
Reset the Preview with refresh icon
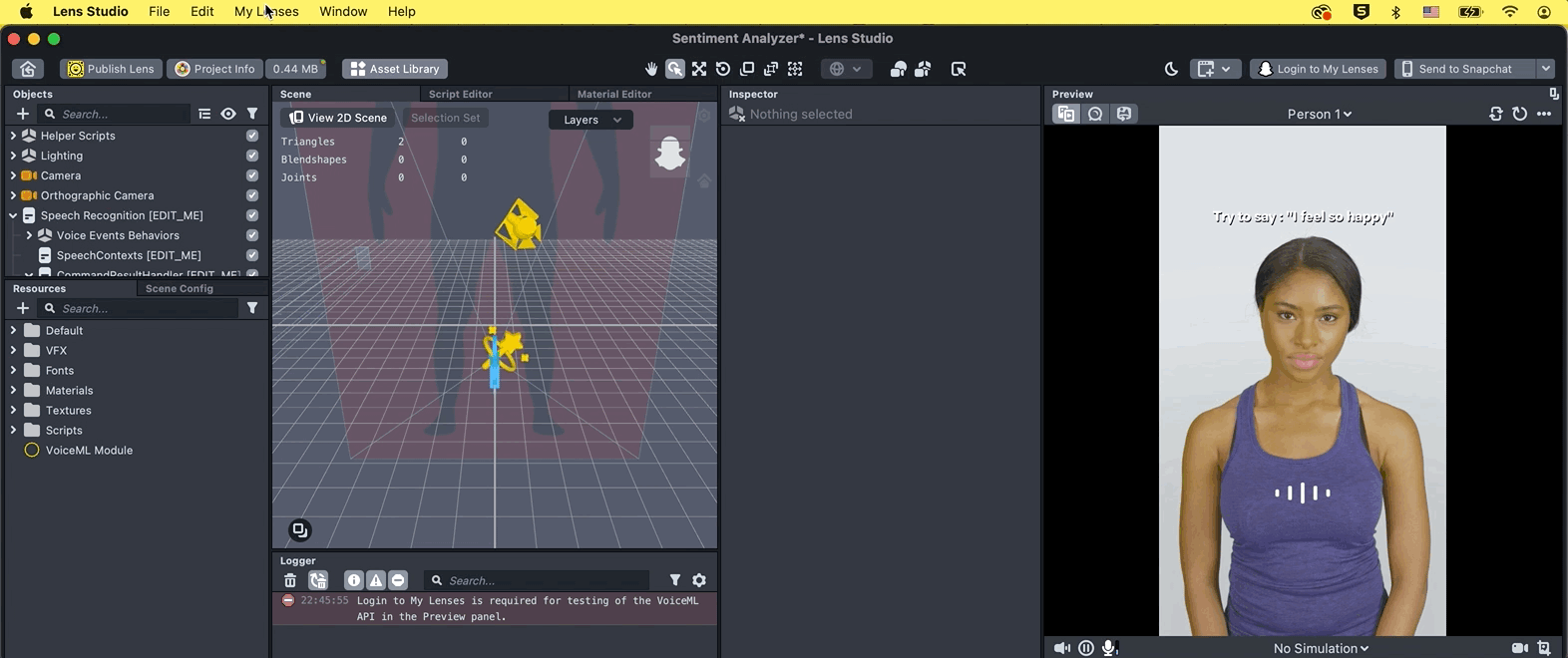pos(1519,114)
